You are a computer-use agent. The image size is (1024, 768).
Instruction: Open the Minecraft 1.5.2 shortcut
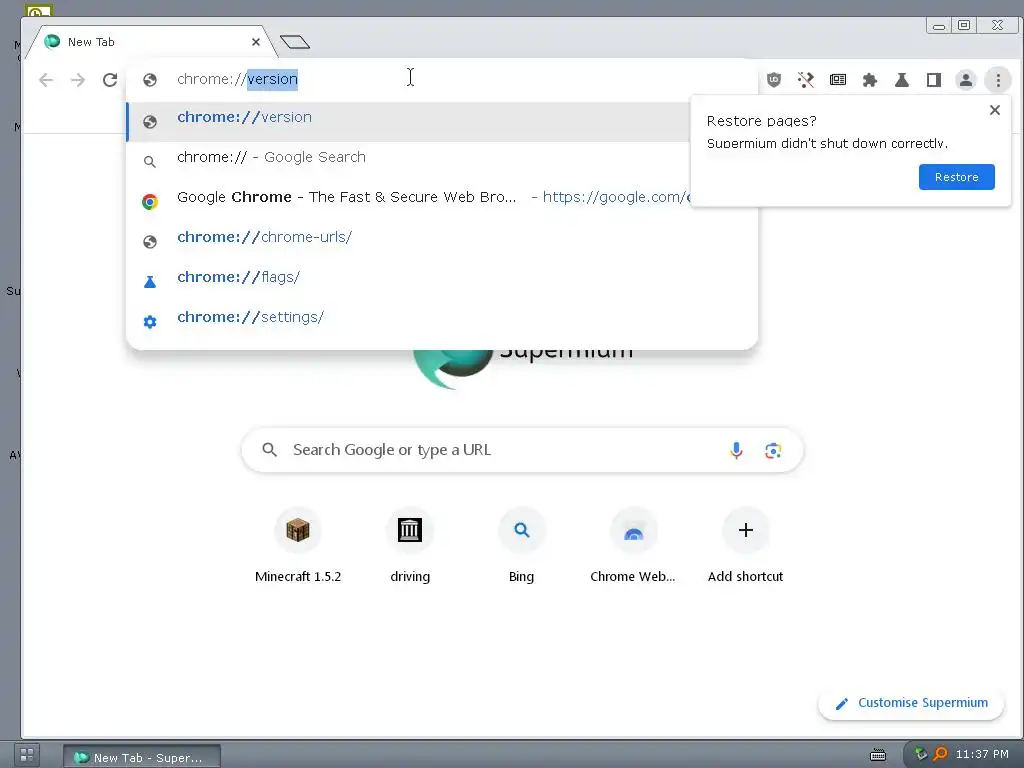pos(298,546)
